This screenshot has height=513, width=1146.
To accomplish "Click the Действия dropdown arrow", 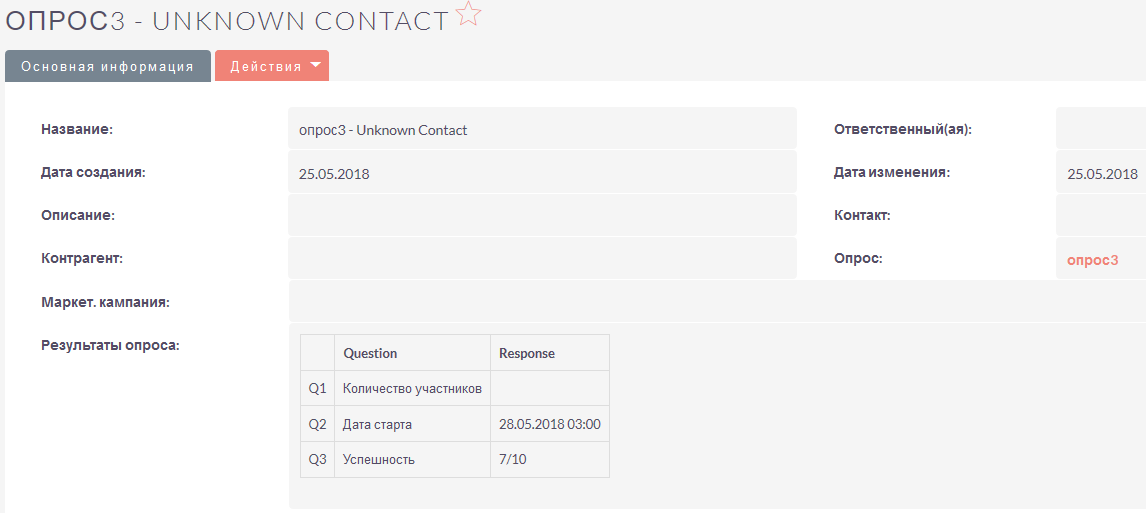I will point(315,66).
